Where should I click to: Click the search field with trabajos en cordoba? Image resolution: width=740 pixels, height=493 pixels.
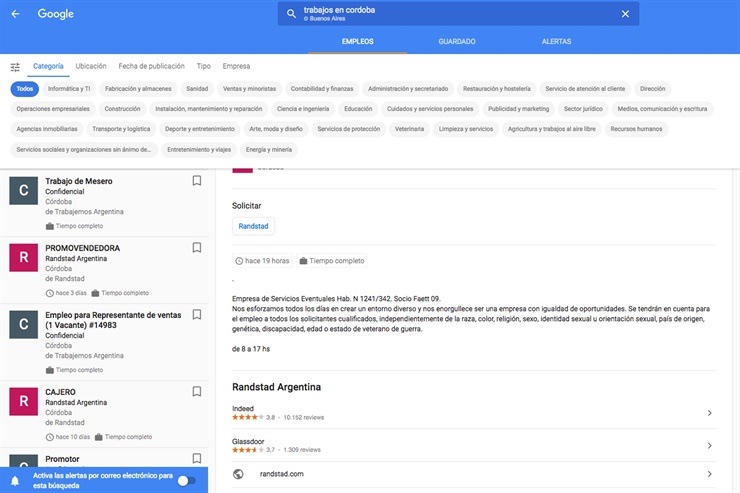(450, 14)
